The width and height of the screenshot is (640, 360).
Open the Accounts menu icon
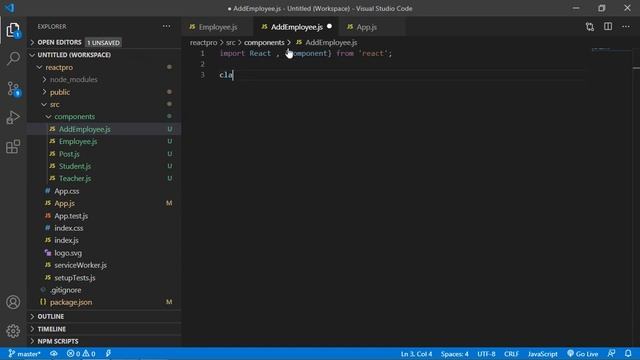click(13, 302)
